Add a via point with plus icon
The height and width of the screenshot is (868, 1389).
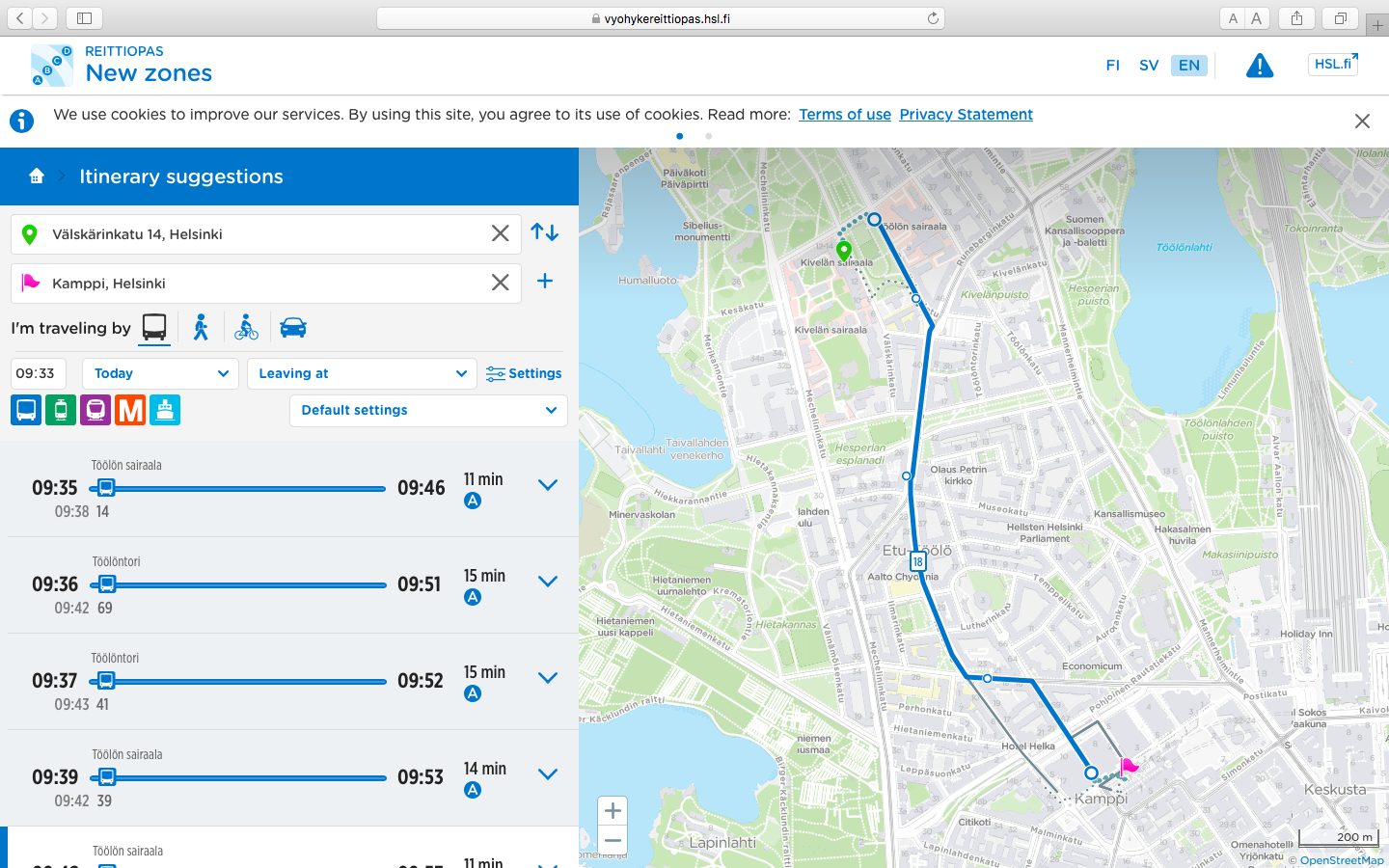(545, 281)
